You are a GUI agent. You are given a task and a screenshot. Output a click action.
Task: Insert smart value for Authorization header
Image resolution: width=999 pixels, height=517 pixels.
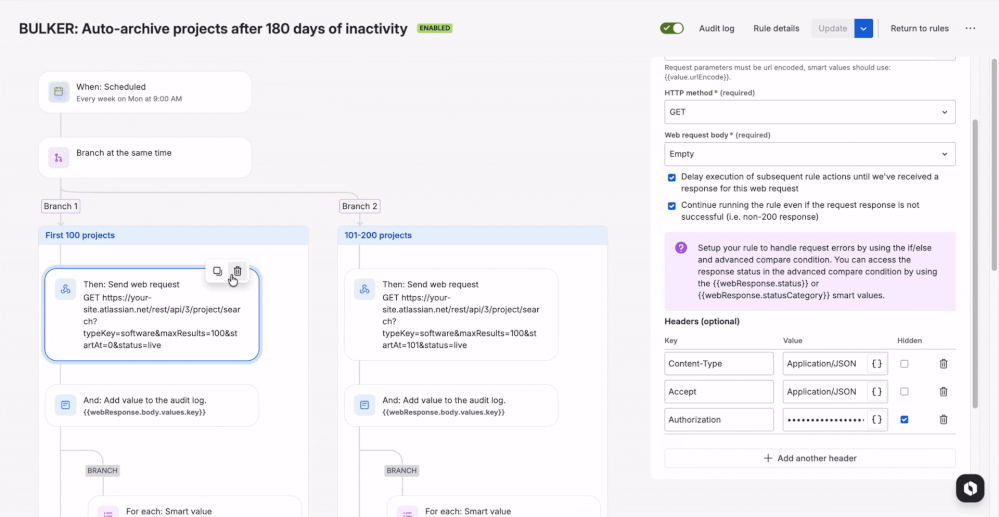pyautogui.click(x=877, y=419)
